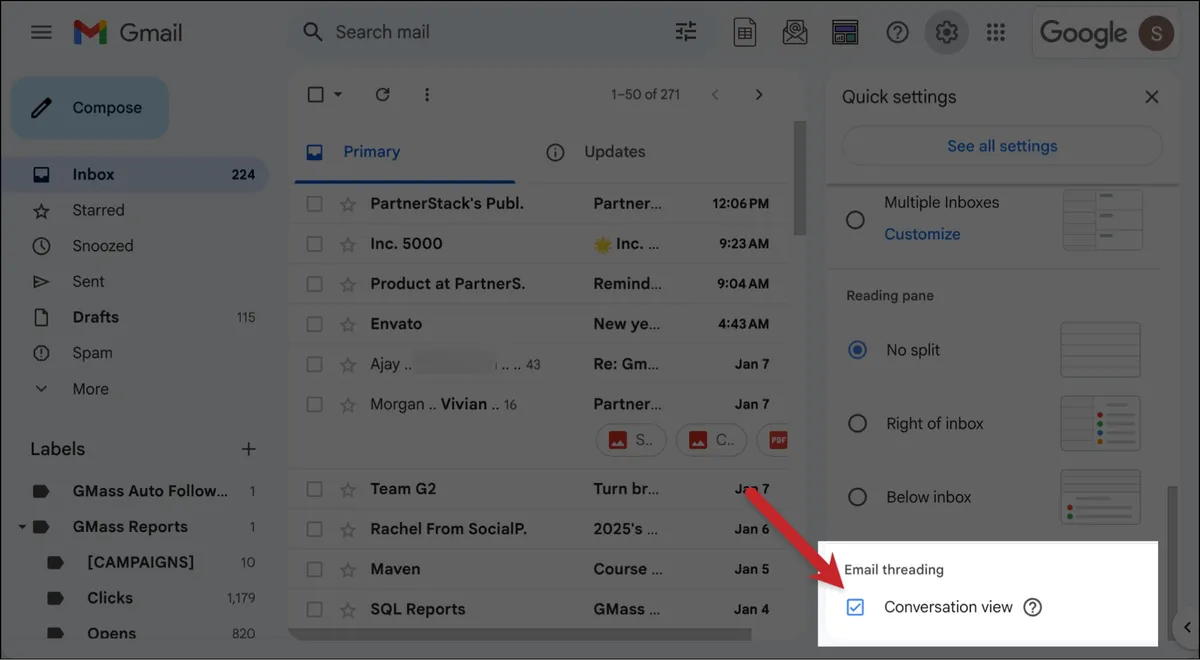Select the Right of inbox layout thumbnail
Viewport: 1200px width, 660px height.
[1100, 424]
